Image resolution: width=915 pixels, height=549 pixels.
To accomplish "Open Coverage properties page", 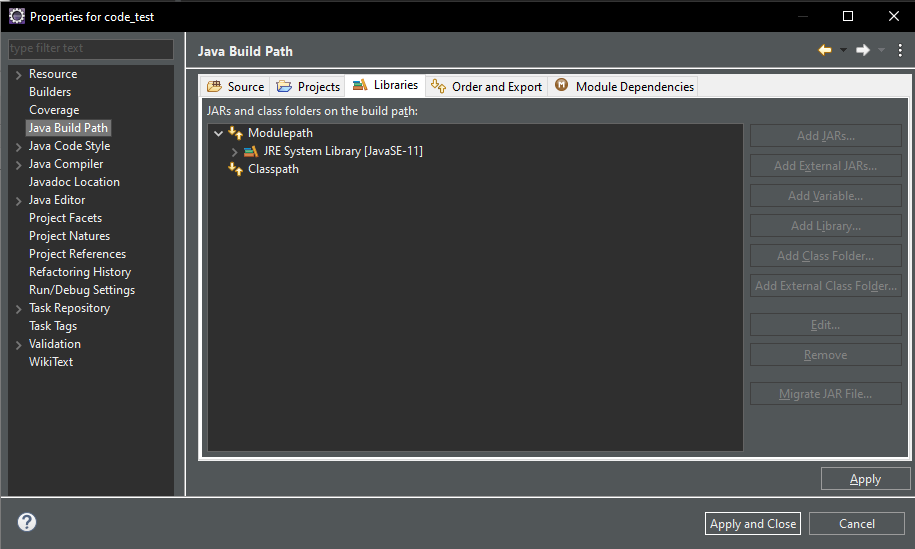I will (54, 110).
